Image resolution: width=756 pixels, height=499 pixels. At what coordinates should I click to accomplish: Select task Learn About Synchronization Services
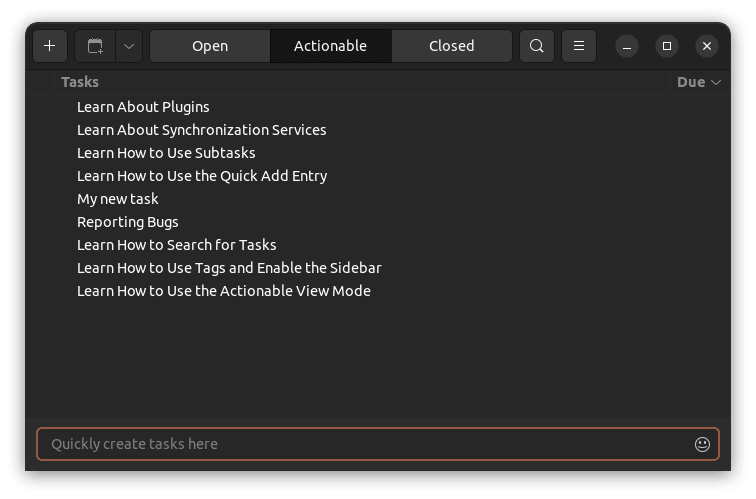tap(378, 130)
